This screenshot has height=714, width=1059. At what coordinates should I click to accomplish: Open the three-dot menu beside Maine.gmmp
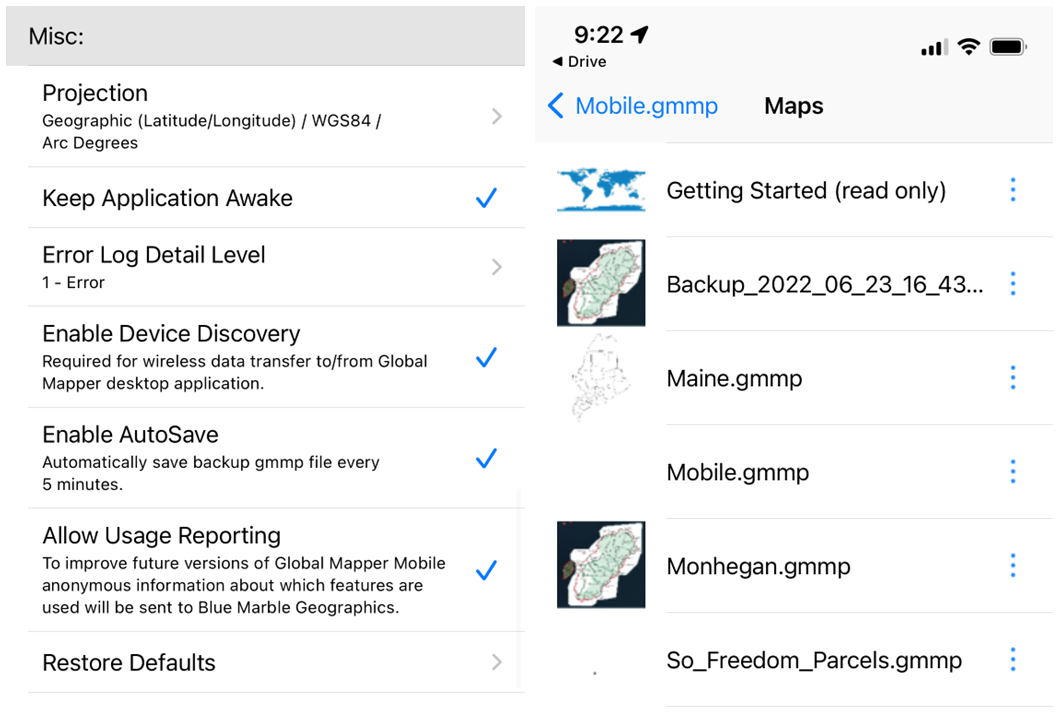coord(1012,378)
